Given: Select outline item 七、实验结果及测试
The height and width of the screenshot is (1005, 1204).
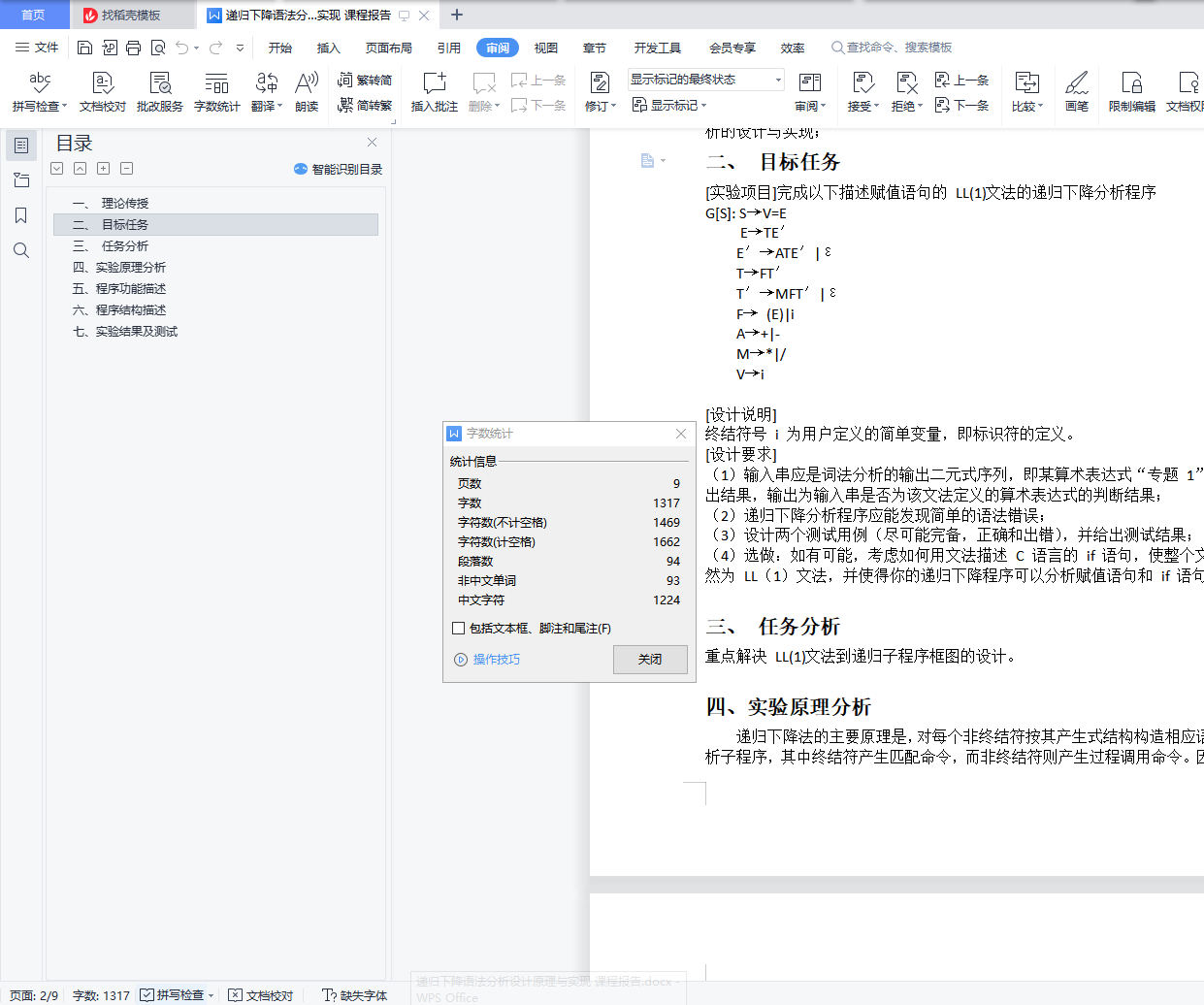Looking at the screenshot, I should point(215,331).
